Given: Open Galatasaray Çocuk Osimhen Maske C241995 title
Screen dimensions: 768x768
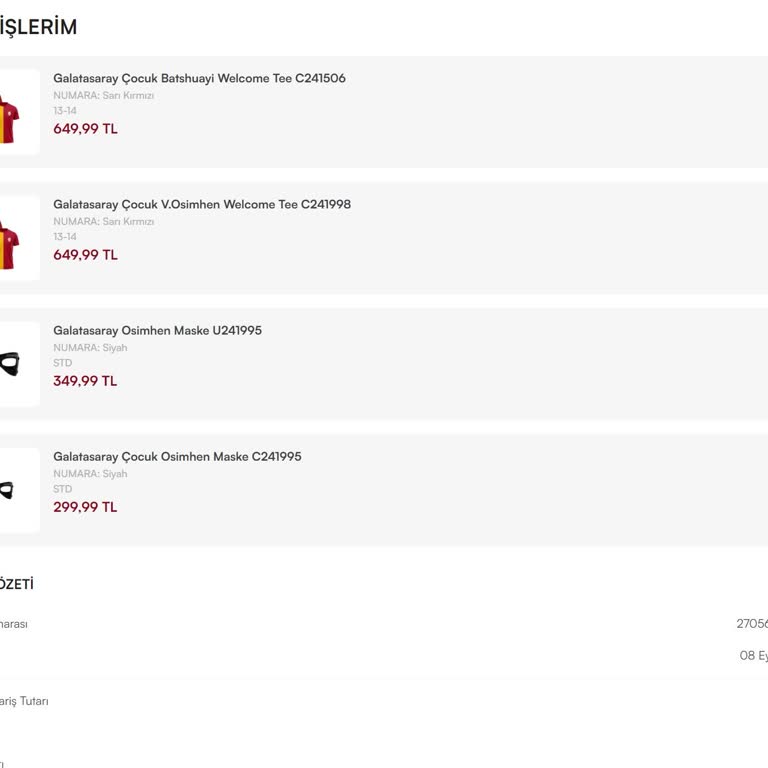Looking at the screenshot, I should (177, 456).
